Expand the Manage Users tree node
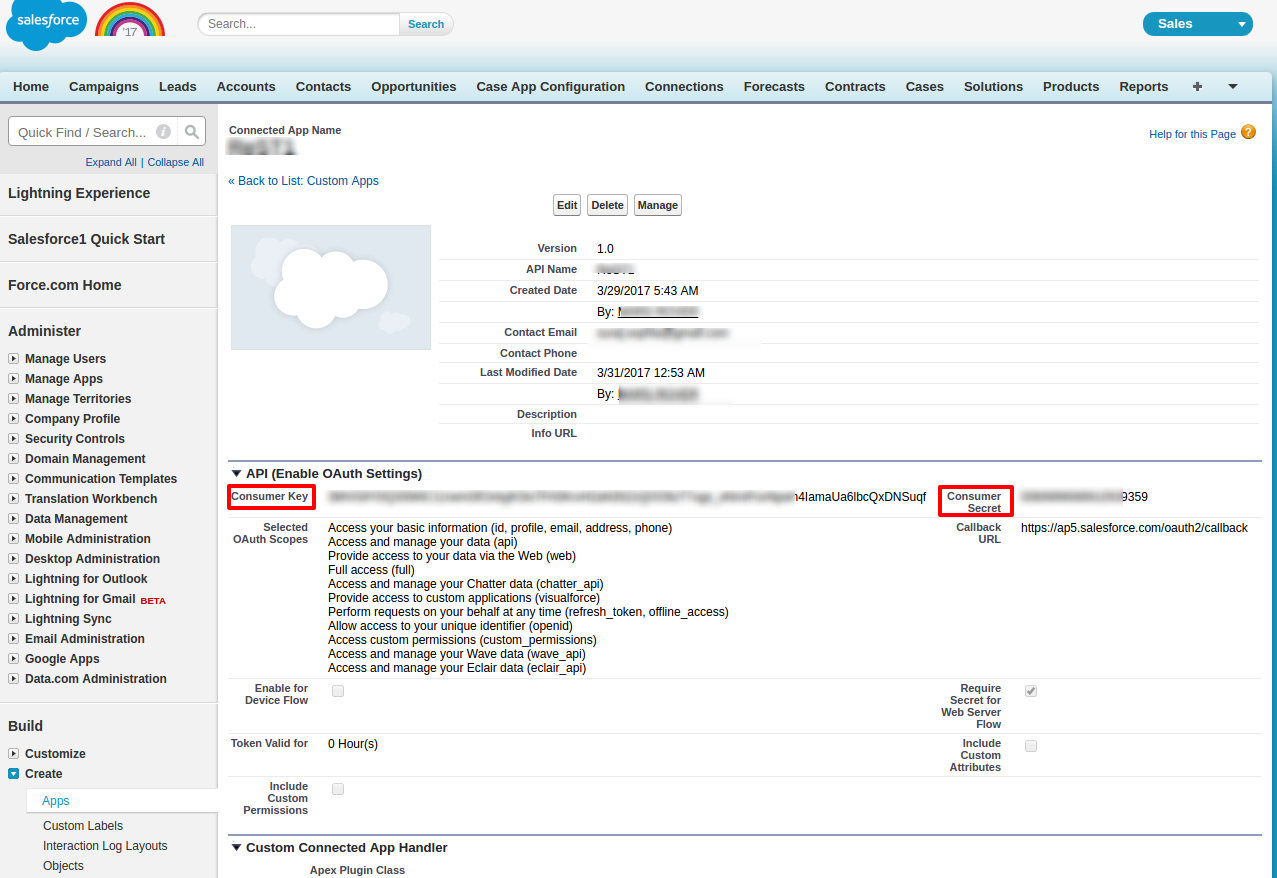Image resolution: width=1277 pixels, height=878 pixels. (x=13, y=359)
